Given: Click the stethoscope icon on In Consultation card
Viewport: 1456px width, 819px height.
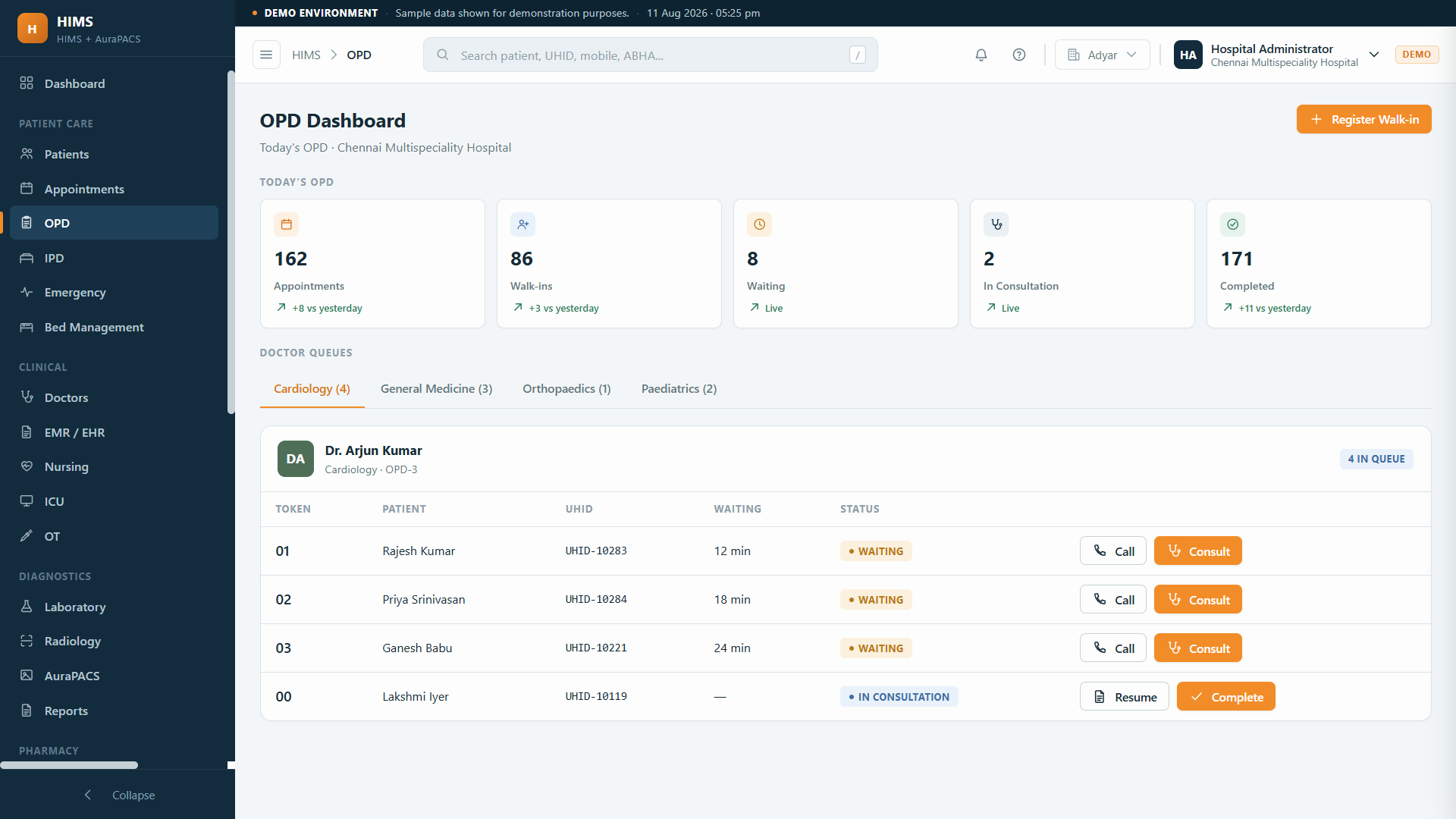Looking at the screenshot, I should click(996, 224).
